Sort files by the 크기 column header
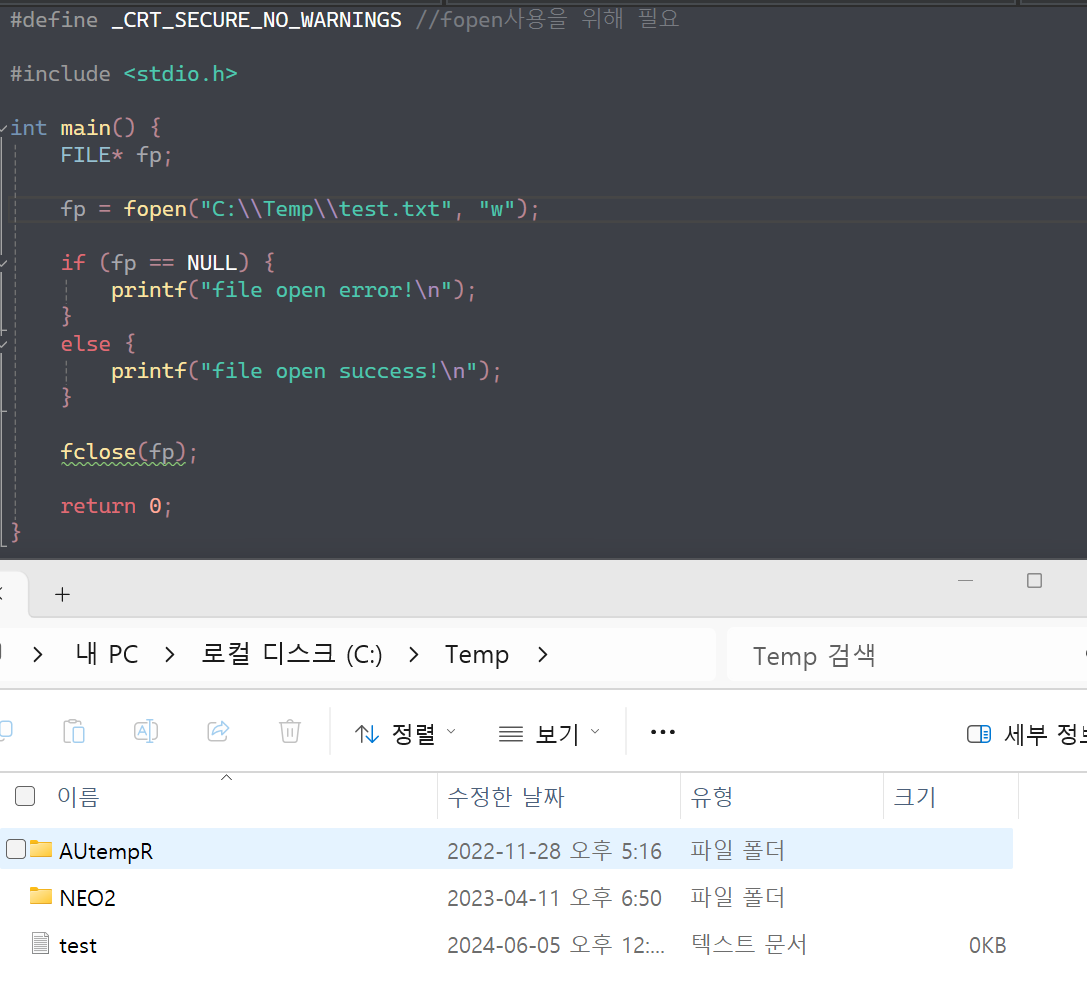Image resolution: width=1087 pixels, height=1000 pixels. (x=951, y=796)
